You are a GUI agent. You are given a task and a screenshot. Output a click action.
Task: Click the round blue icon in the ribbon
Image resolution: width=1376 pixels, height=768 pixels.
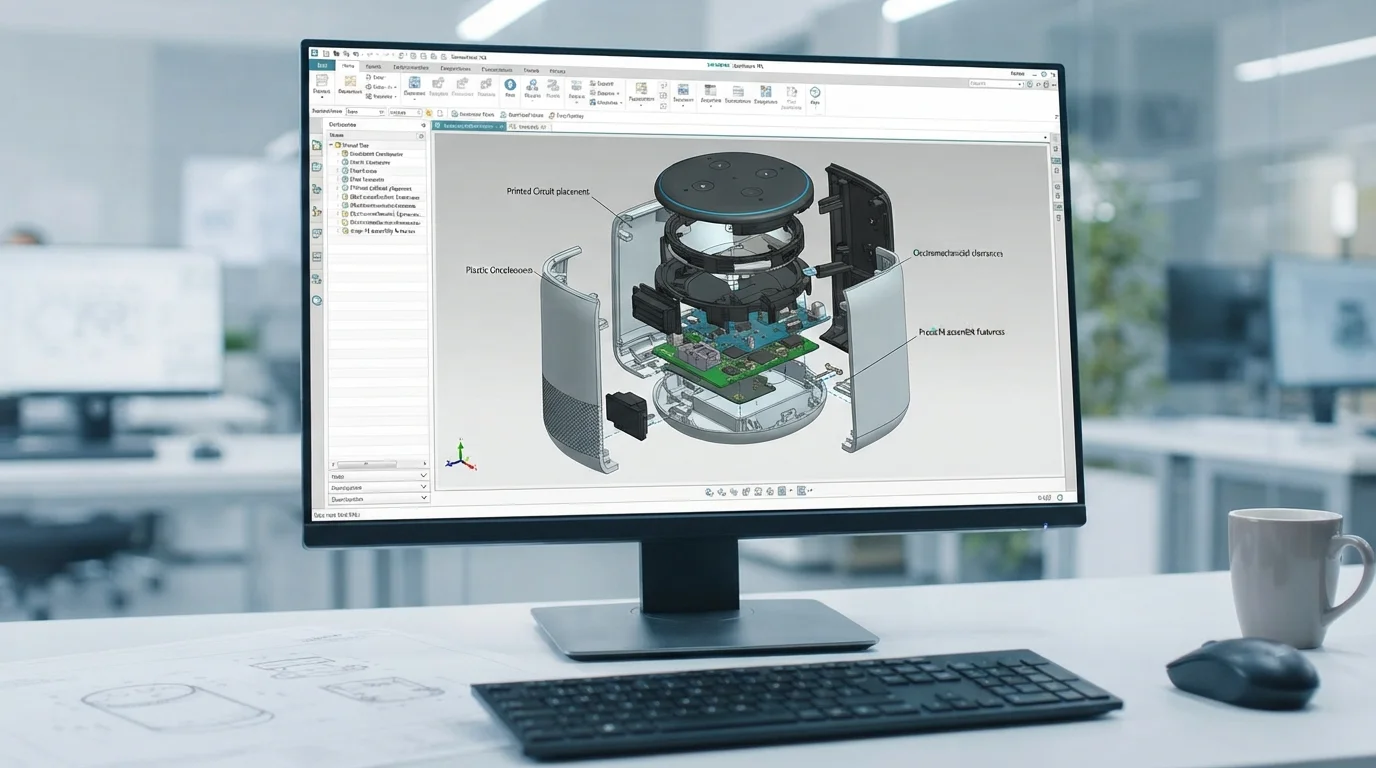pos(510,86)
